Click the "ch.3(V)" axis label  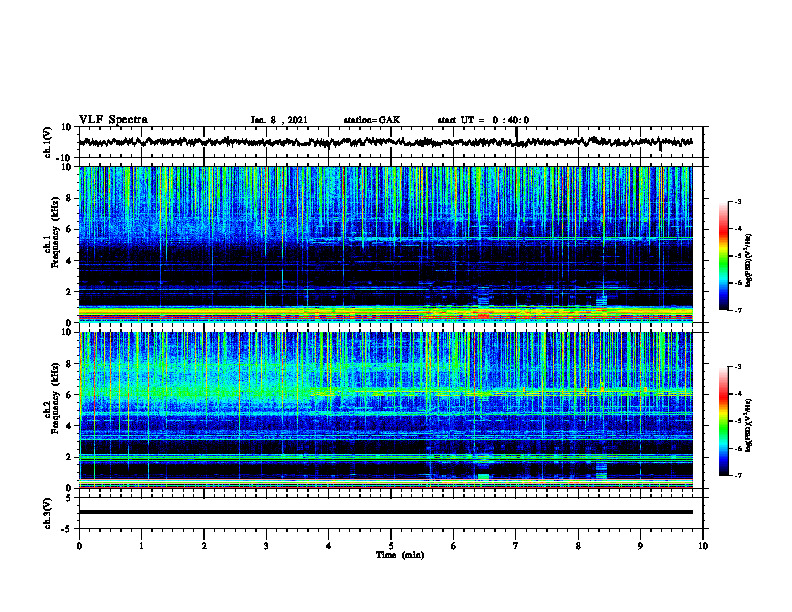pyautogui.click(x=48, y=513)
